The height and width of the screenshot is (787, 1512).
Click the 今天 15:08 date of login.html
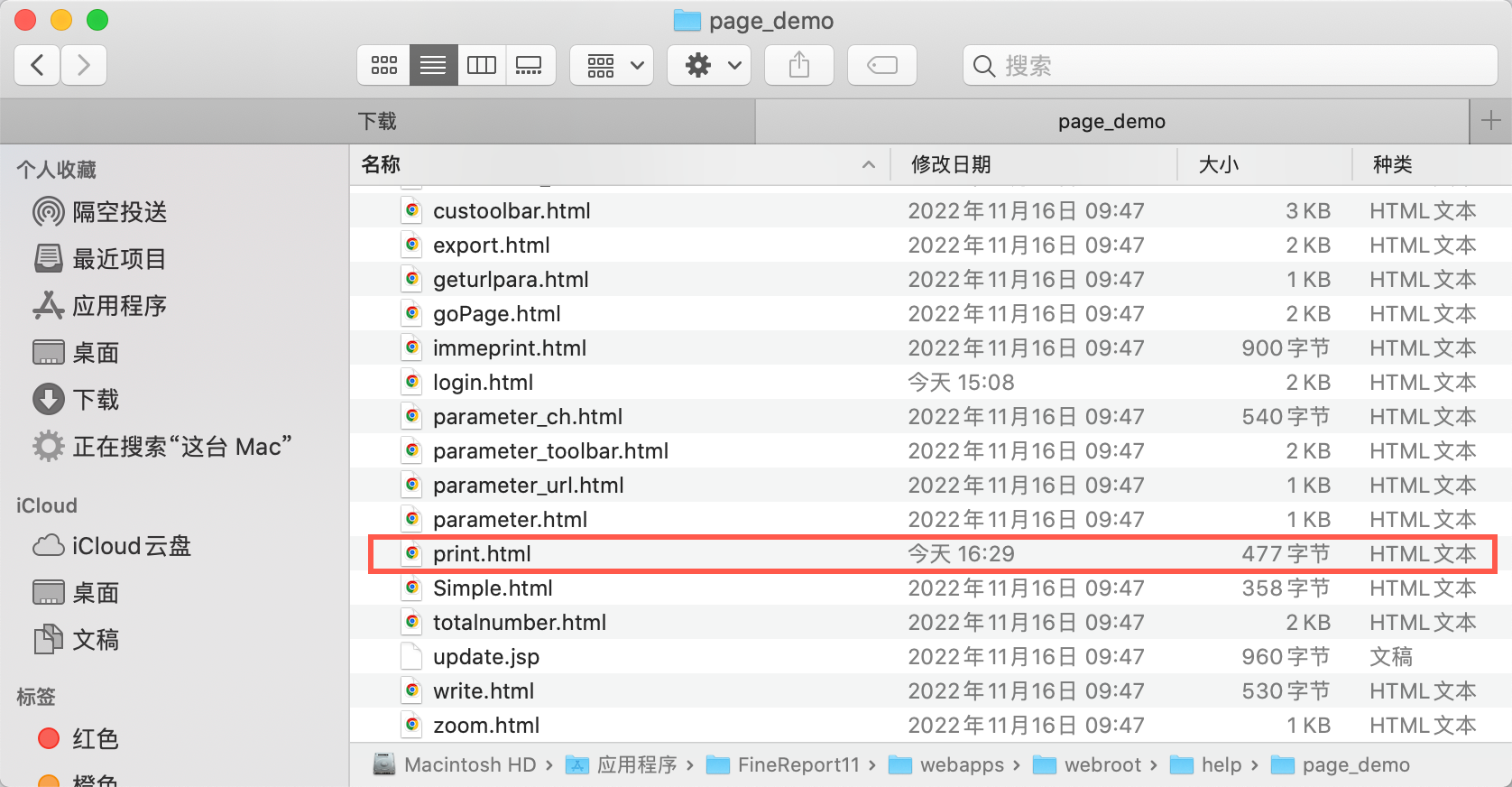pyautogui.click(x=961, y=382)
